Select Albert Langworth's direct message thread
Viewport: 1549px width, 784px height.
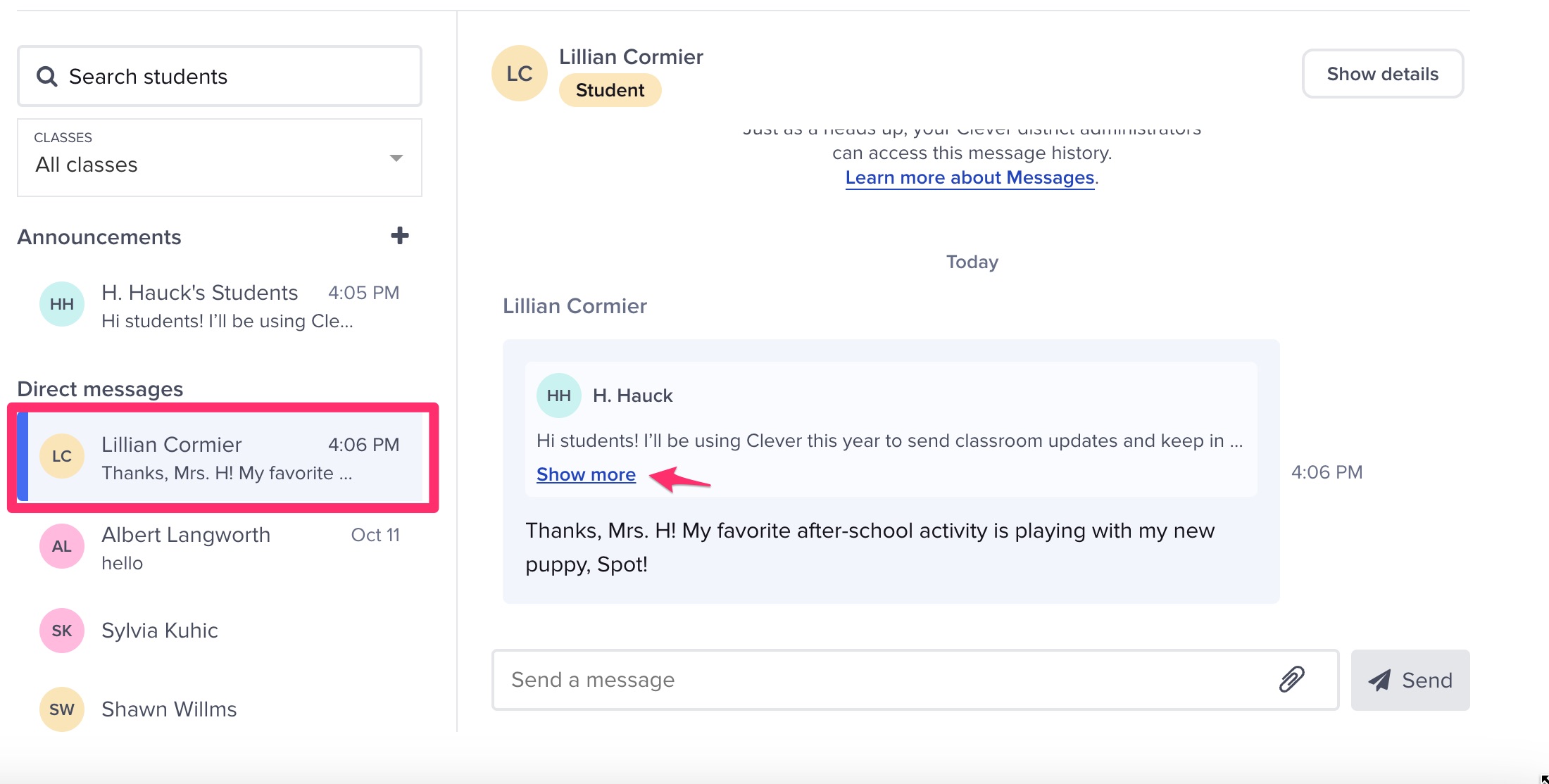coord(211,548)
